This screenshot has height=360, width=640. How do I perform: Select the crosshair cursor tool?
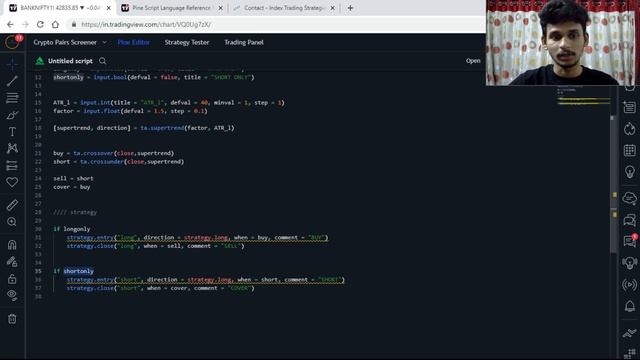point(12,64)
